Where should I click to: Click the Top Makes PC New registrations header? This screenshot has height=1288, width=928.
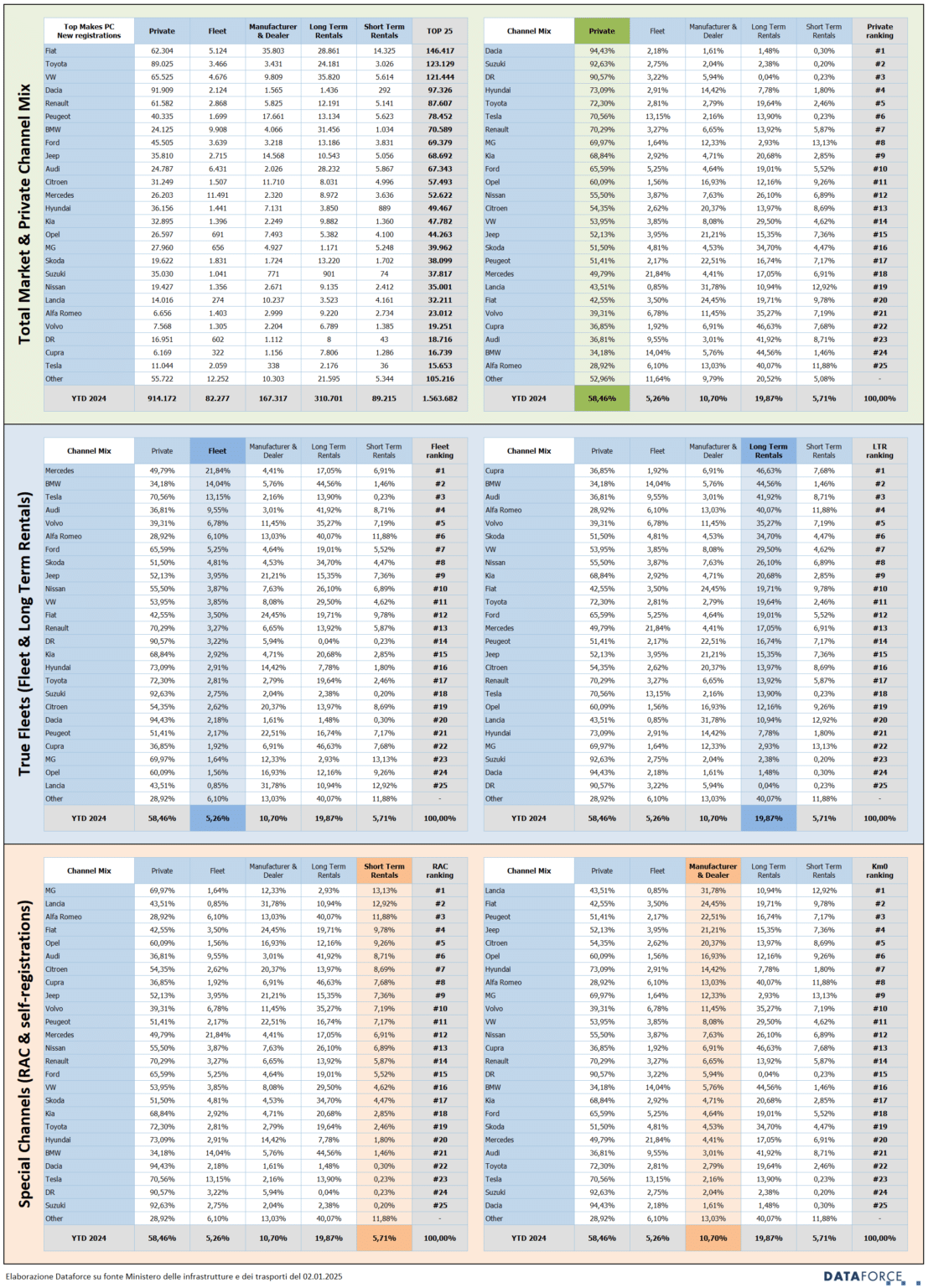pos(89,31)
